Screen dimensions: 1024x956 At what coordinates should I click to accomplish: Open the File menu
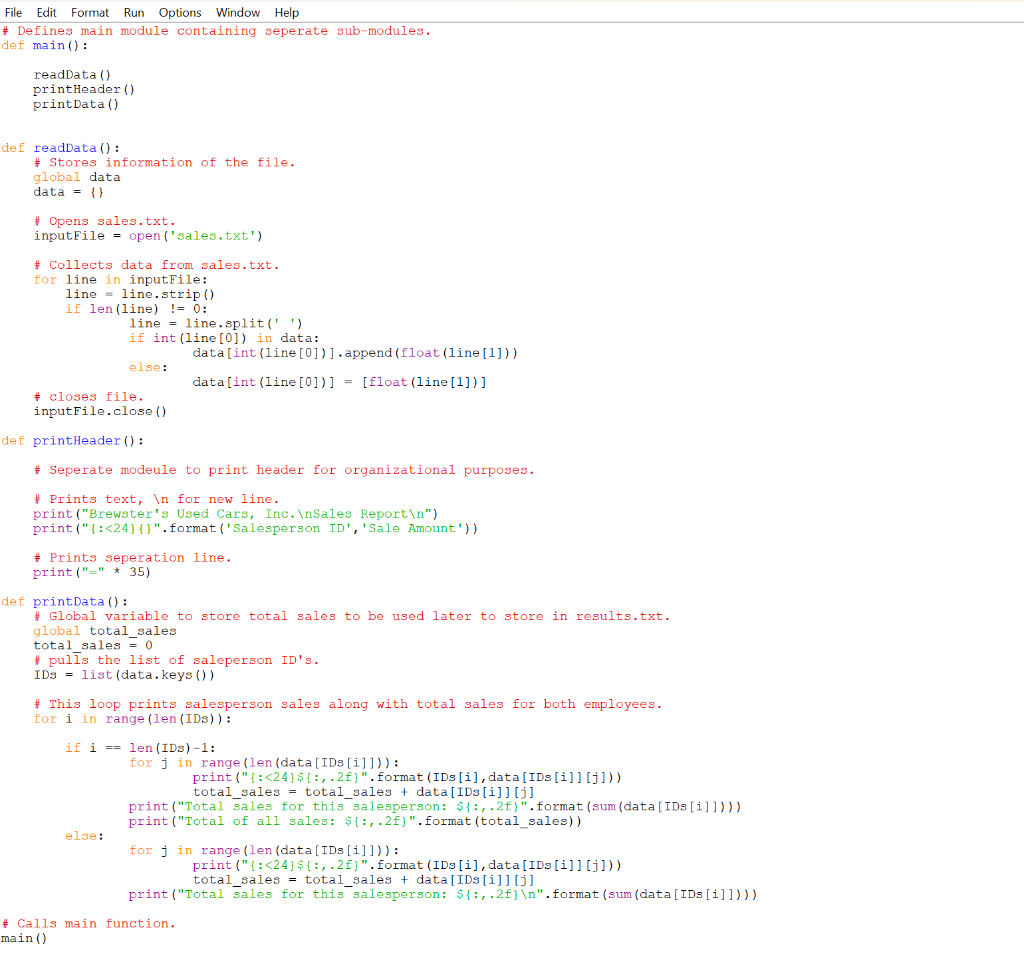click(x=14, y=12)
